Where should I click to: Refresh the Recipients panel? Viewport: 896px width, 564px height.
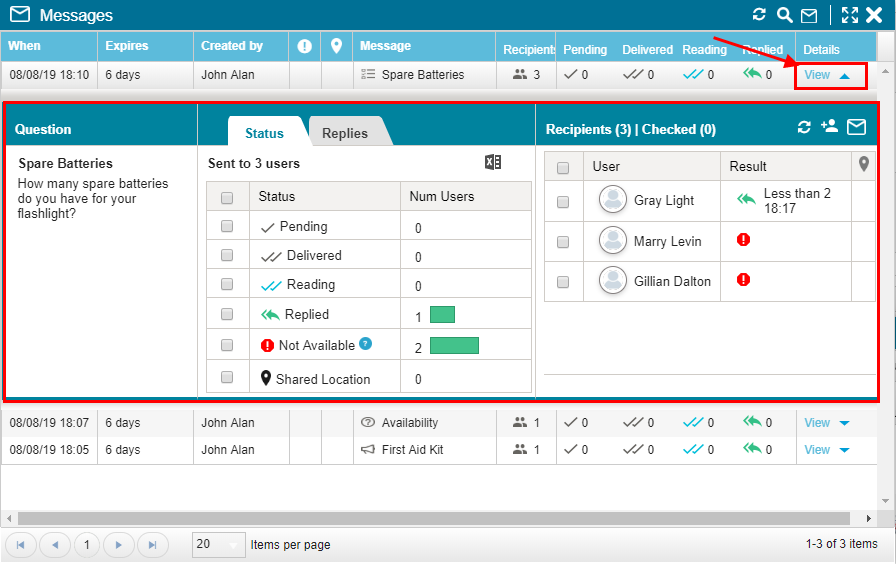coord(804,127)
